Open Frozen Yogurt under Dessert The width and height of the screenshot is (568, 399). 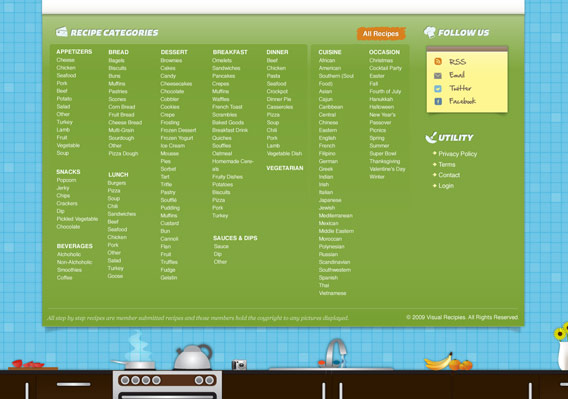(x=177, y=138)
